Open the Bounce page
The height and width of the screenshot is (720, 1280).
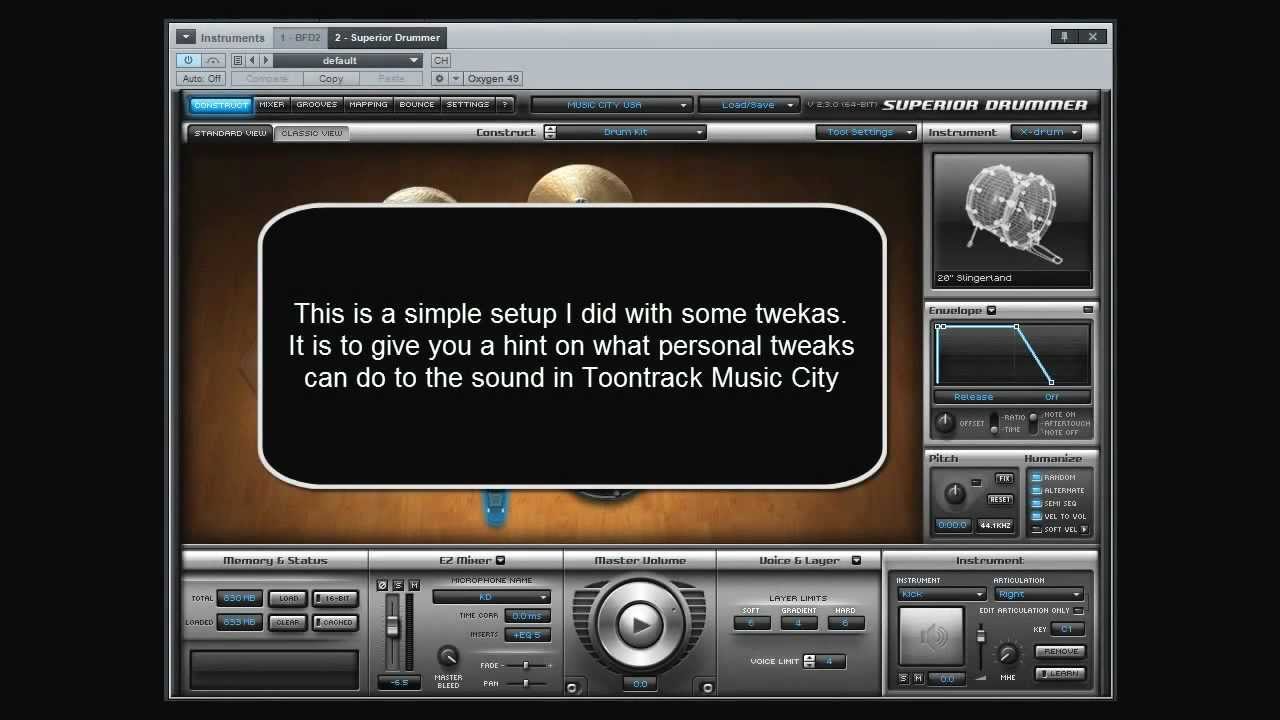pyautogui.click(x=417, y=104)
